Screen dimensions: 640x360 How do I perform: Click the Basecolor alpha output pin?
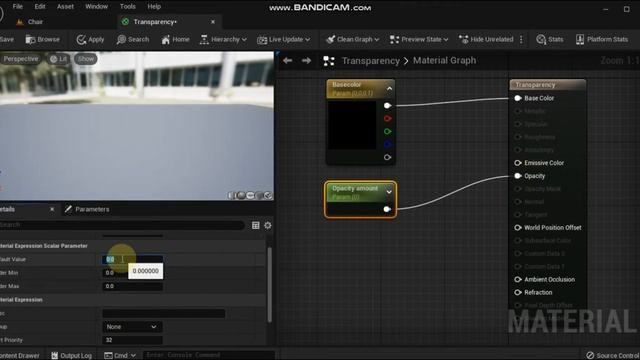387,157
